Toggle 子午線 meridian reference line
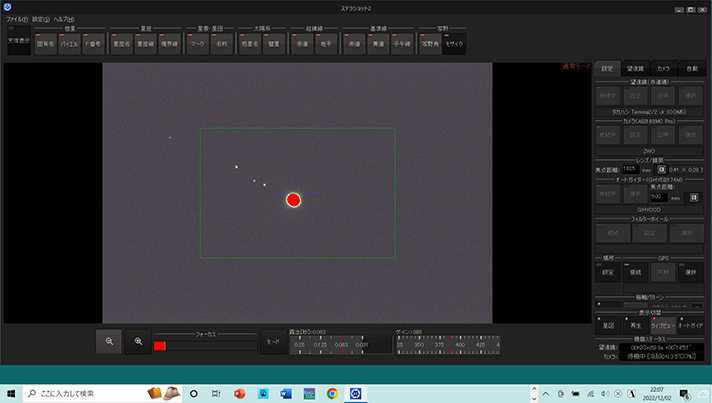Image resolution: width=712 pixels, height=403 pixels. click(x=402, y=44)
